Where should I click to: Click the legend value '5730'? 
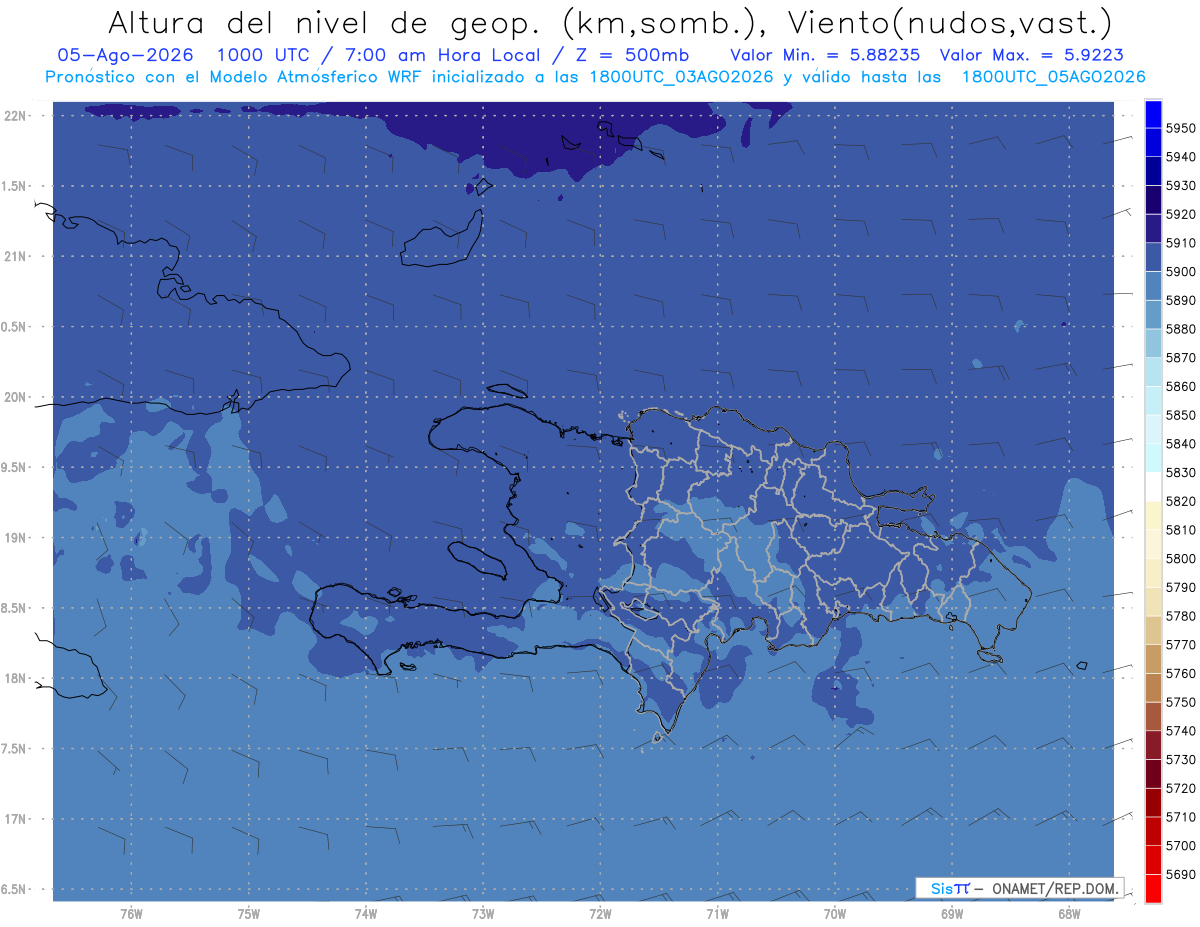point(1181,760)
